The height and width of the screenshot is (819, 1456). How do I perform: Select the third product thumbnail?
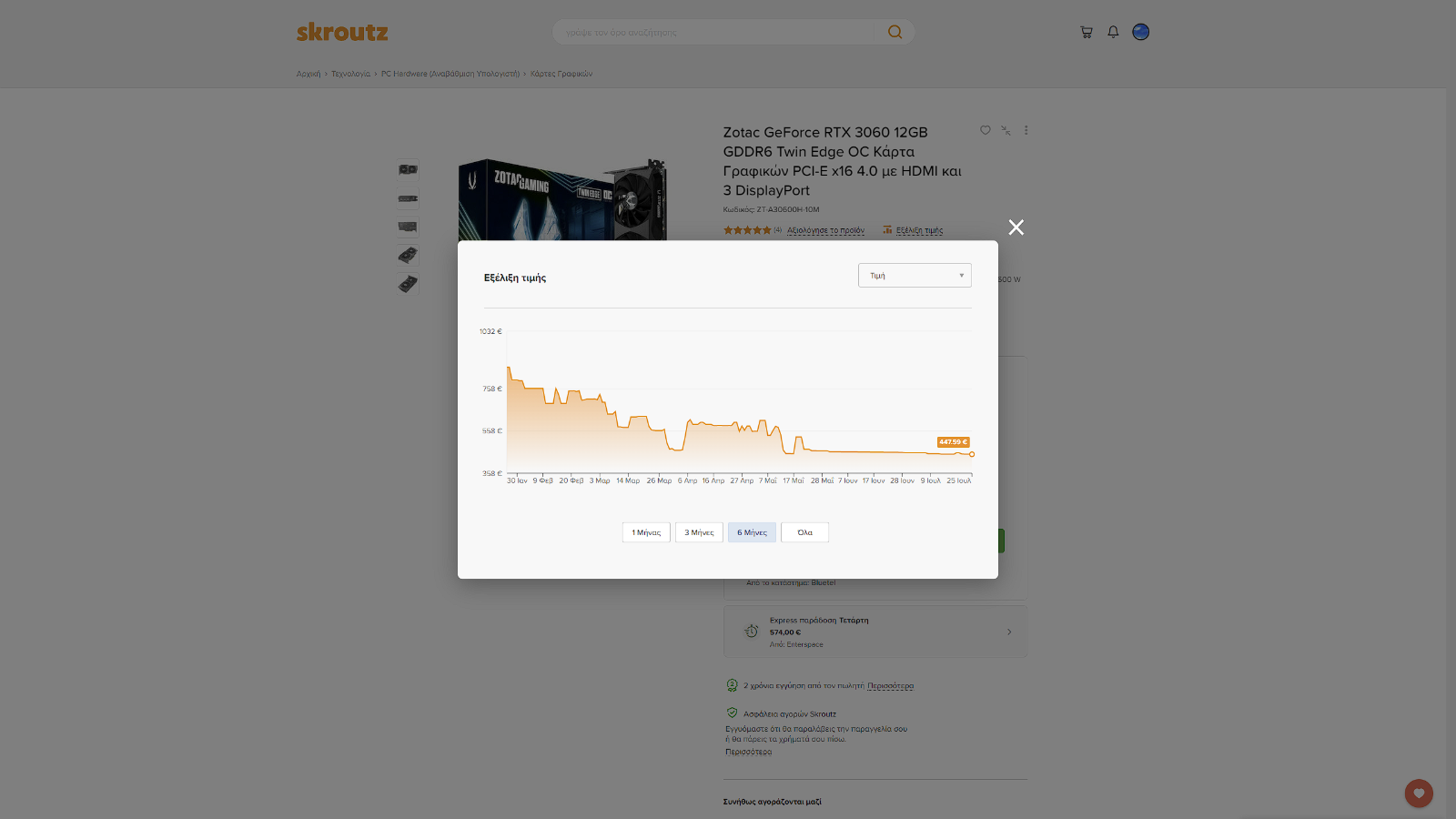[x=408, y=227]
